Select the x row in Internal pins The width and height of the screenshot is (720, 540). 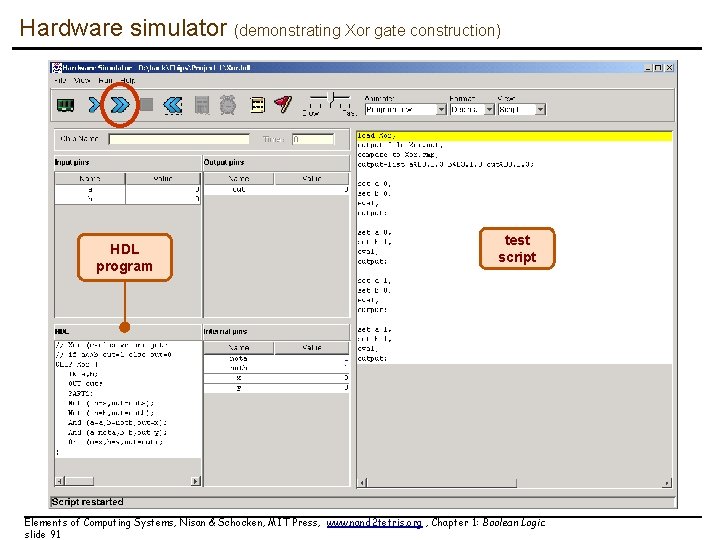(x=276, y=378)
